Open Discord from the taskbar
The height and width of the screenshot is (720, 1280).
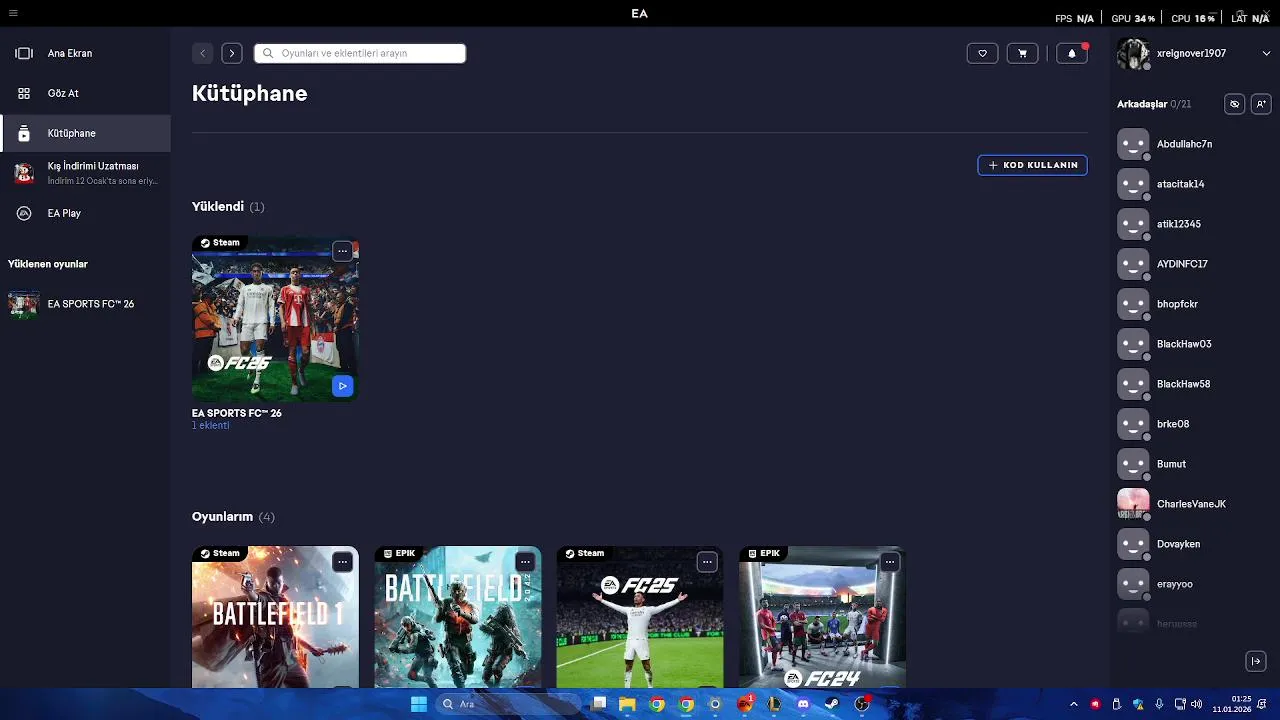click(802, 704)
